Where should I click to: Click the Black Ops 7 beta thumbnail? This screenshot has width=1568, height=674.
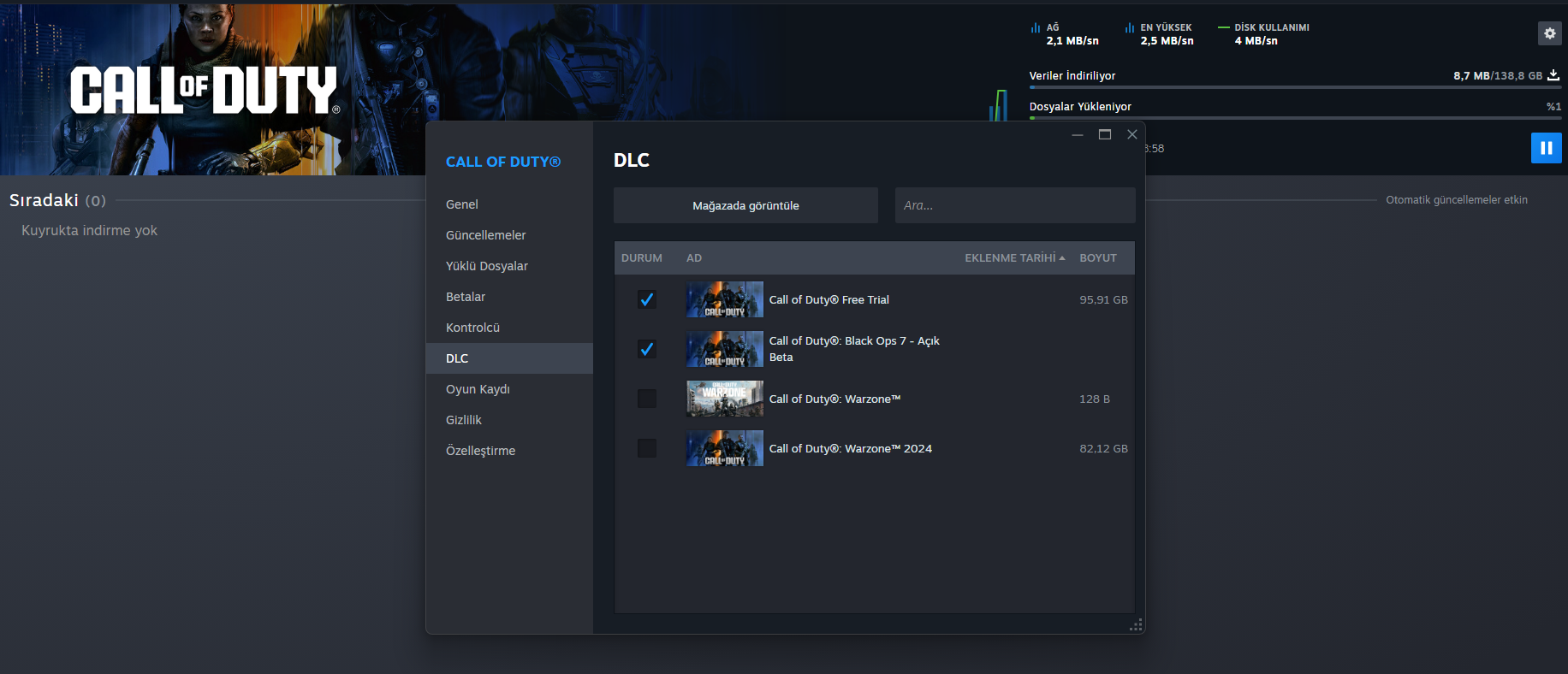pos(725,349)
